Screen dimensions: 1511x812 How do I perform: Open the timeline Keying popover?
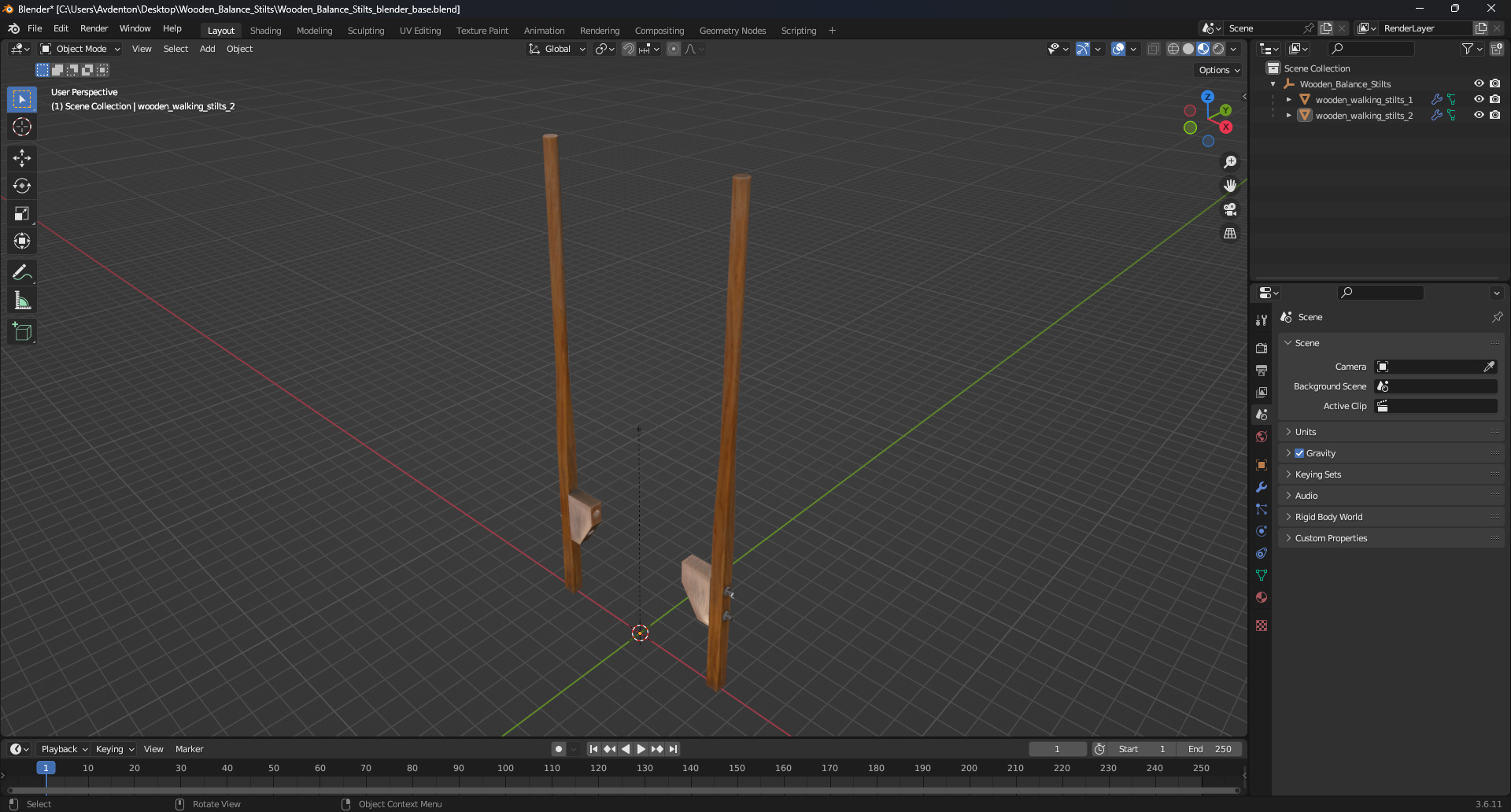pos(114,749)
